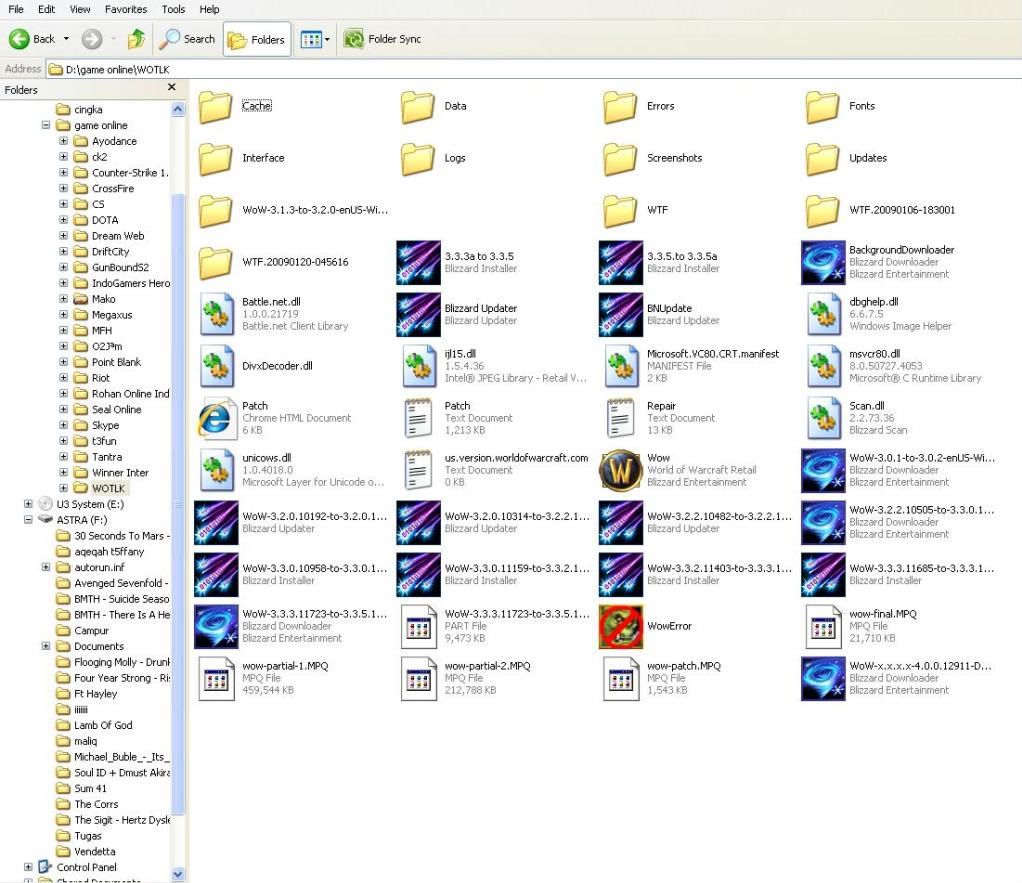Open the Cache folder icon
The width and height of the screenshot is (1022, 883).
[x=216, y=106]
